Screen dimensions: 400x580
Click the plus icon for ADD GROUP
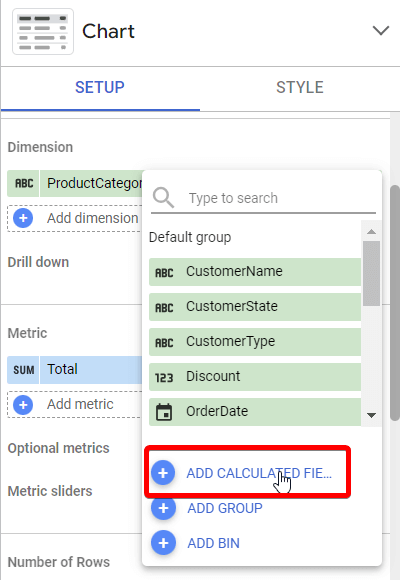(x=163, y=508)
